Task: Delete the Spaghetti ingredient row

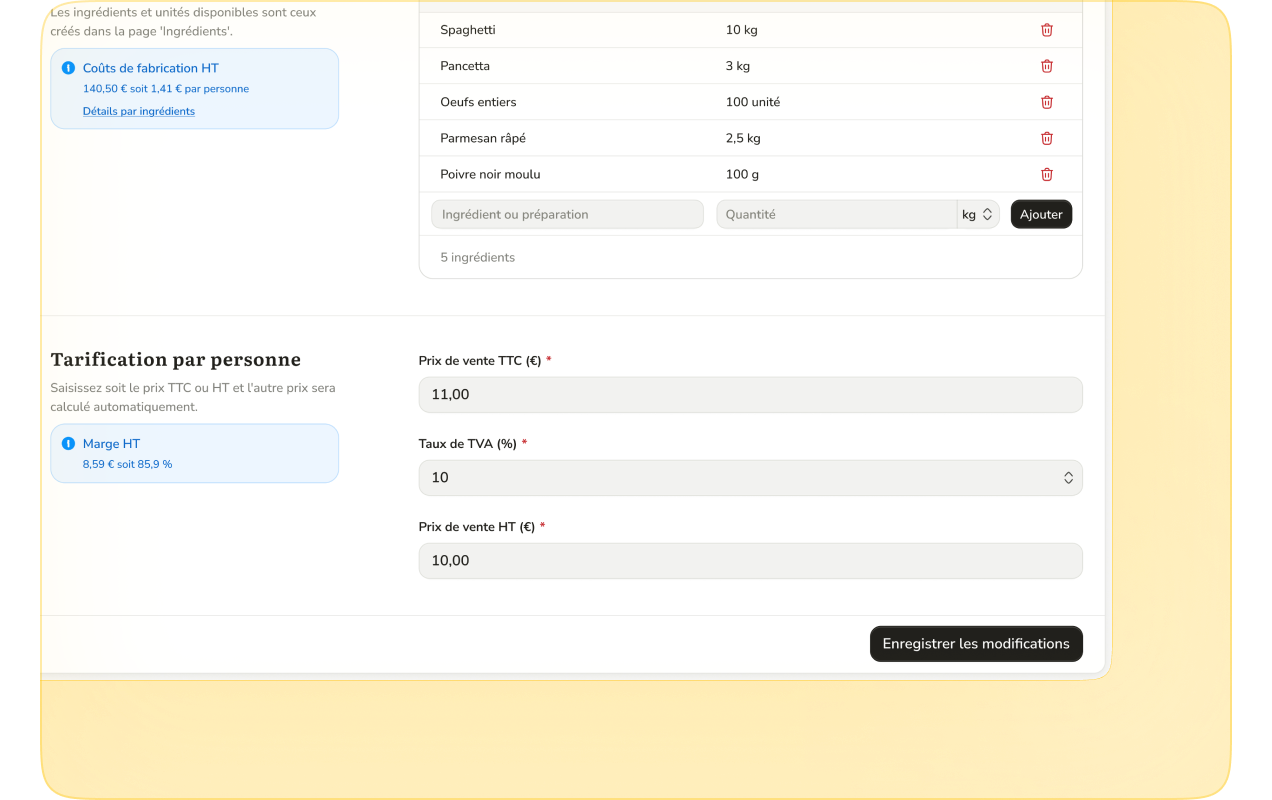Action: (1046, 30)
